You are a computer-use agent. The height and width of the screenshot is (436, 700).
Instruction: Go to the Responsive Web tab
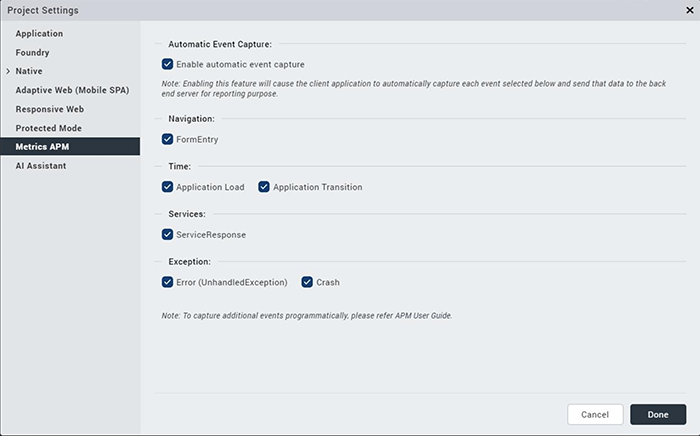coord(49,109)
